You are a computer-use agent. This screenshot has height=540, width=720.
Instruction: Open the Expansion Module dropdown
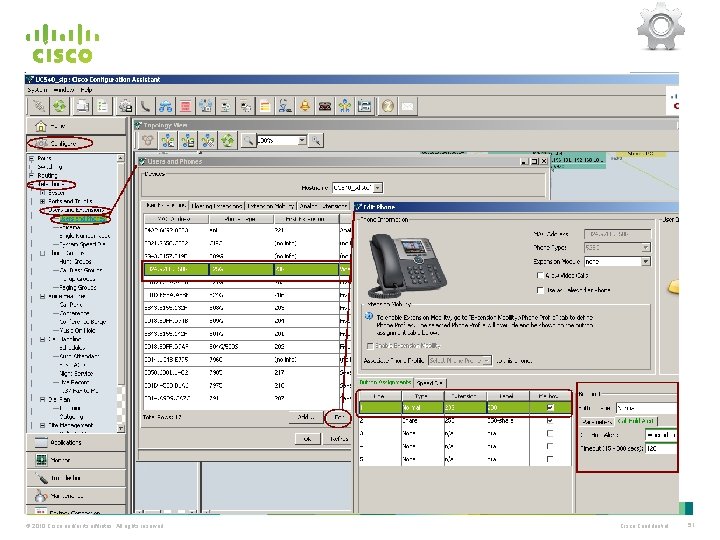(646, 261)
